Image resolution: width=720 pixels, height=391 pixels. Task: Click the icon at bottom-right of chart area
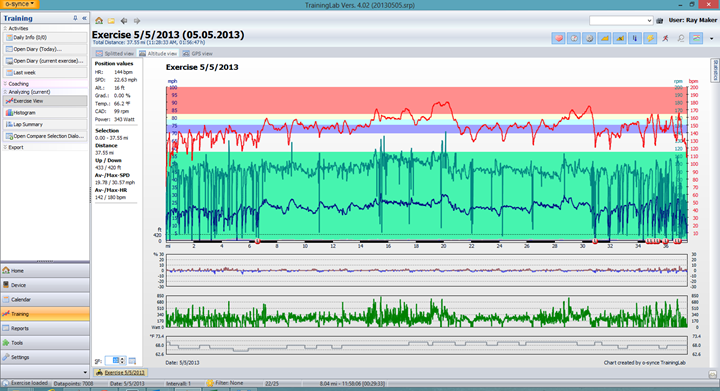tap(712, 375)
